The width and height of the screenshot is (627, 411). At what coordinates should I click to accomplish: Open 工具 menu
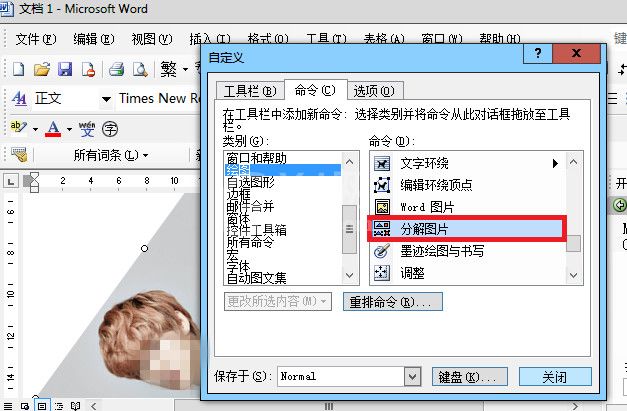point(326,39)
